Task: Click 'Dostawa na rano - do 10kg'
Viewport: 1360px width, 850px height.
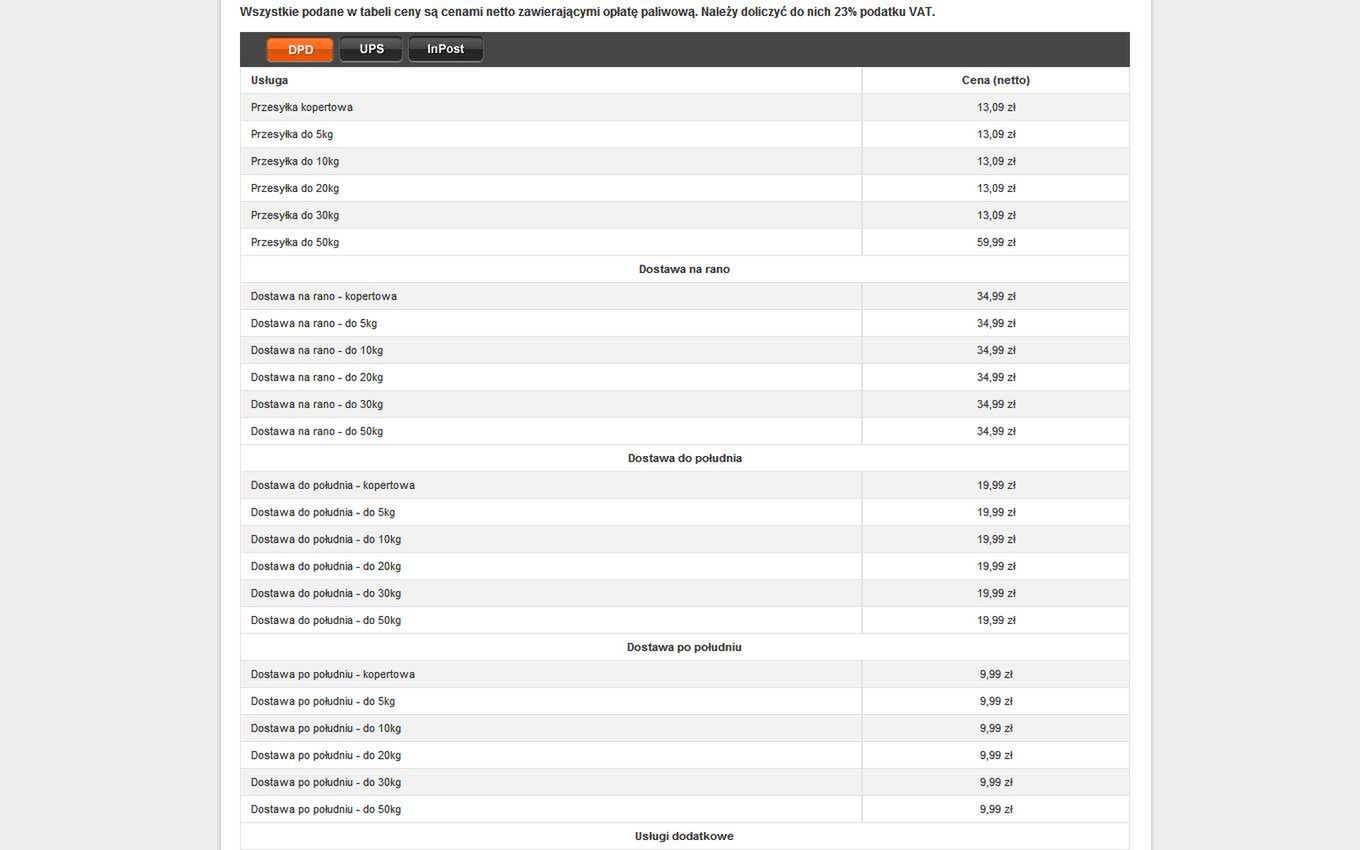Action: 317,350
